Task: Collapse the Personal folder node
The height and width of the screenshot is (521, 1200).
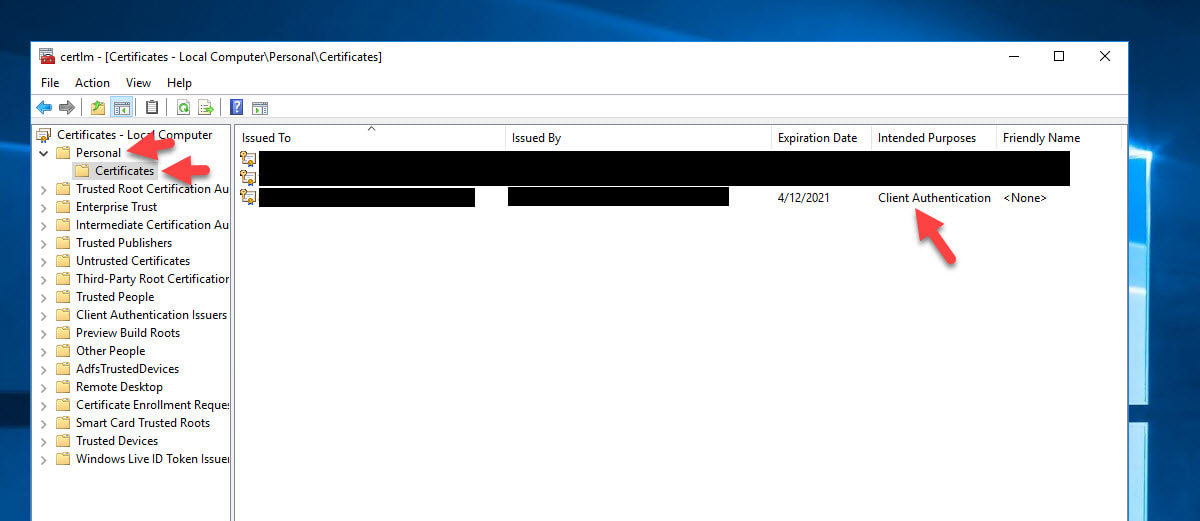Action: (x=43, y=154)
